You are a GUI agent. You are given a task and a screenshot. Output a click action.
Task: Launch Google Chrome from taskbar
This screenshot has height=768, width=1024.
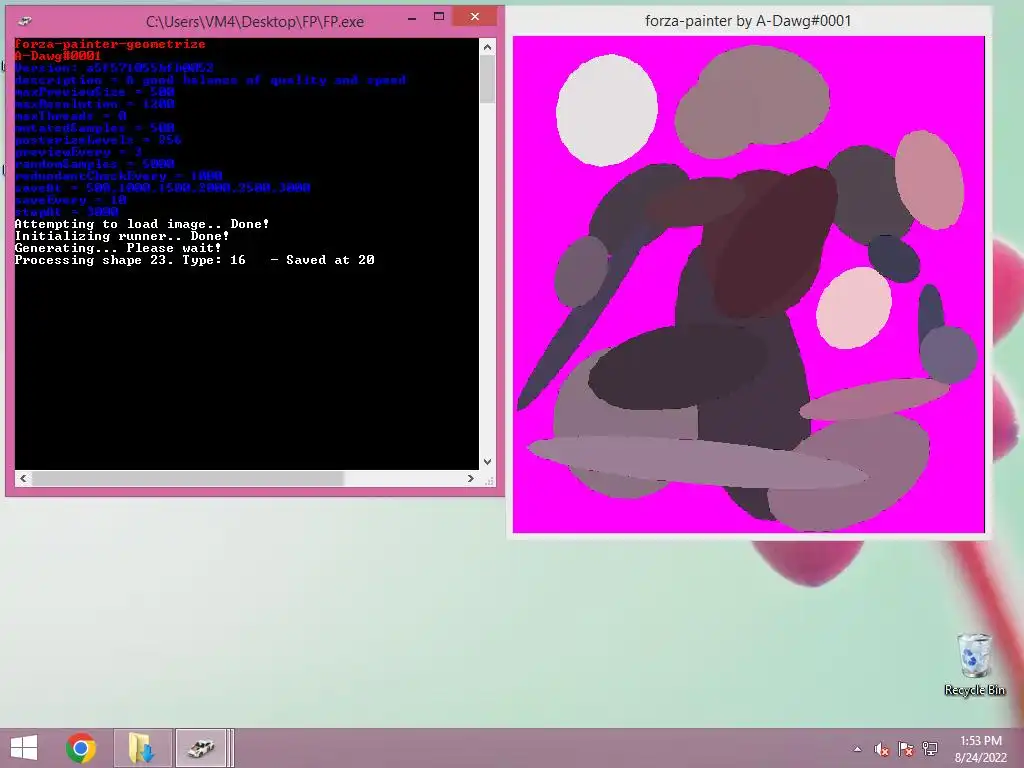(81, 748)
